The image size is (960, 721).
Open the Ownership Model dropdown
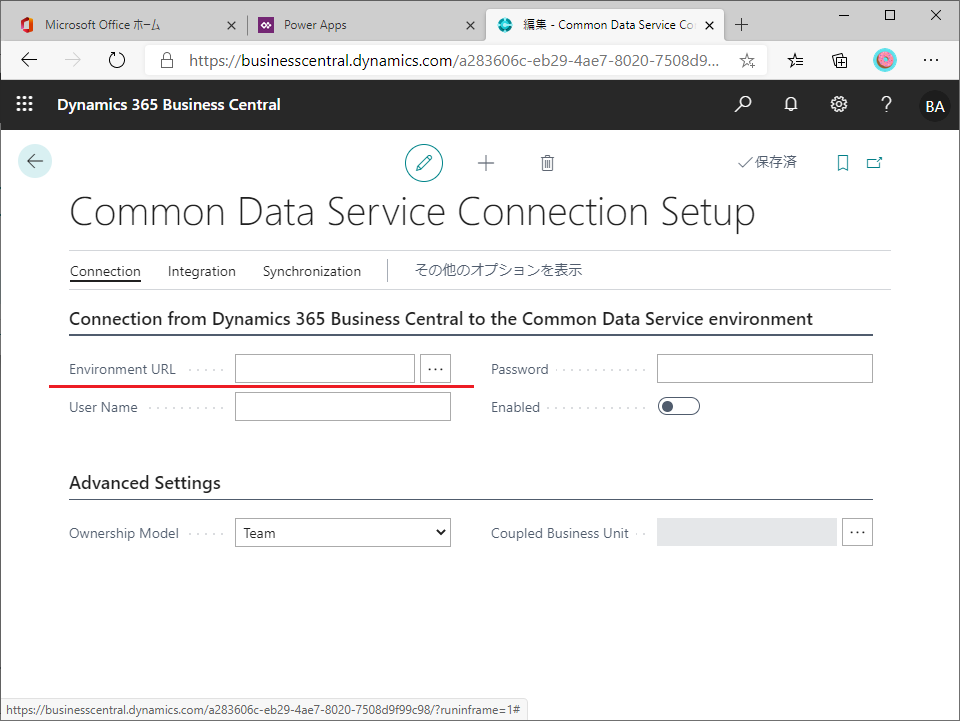[x=343, y=532]
